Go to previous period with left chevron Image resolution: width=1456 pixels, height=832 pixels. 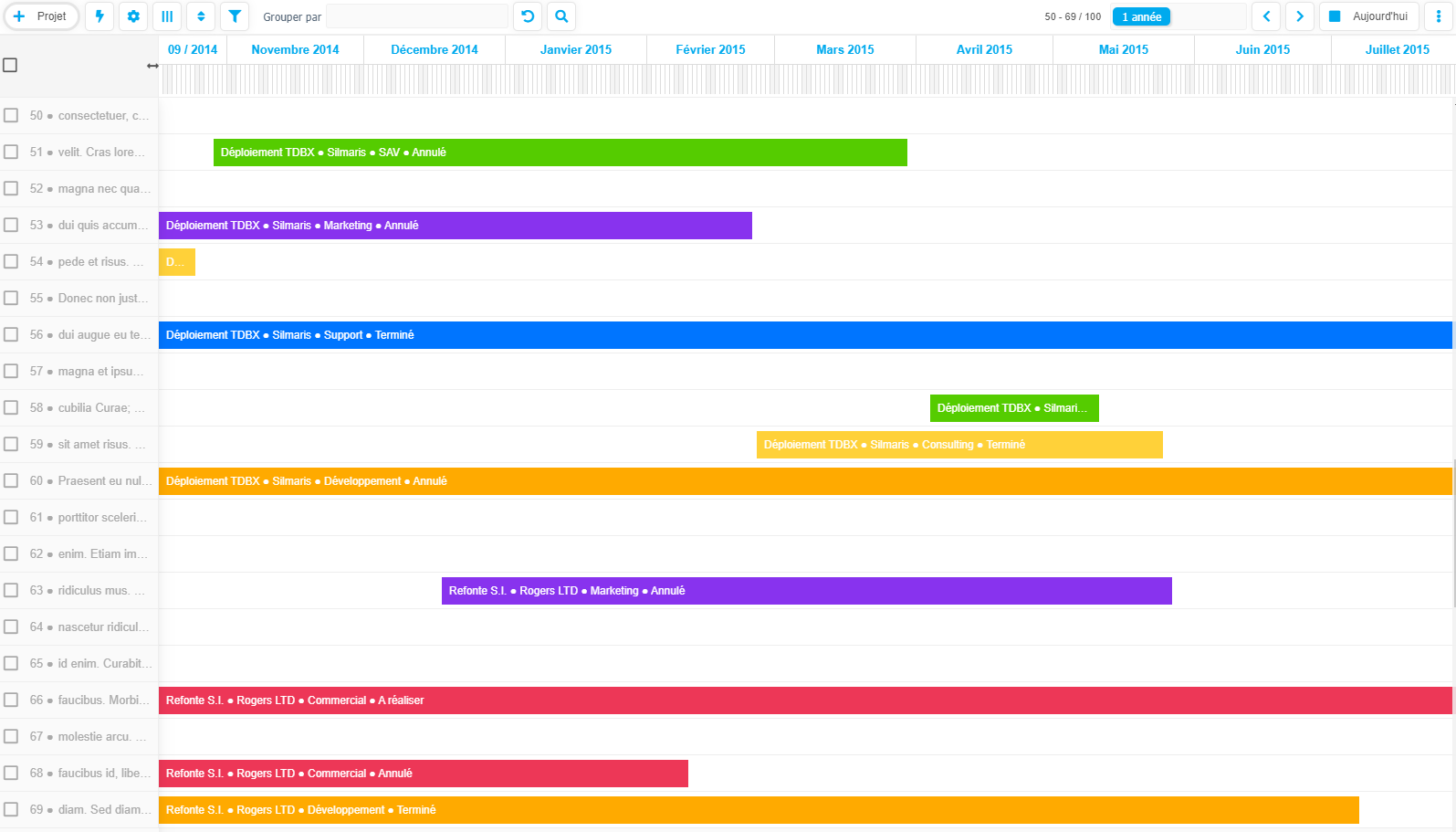point(1266,16)
